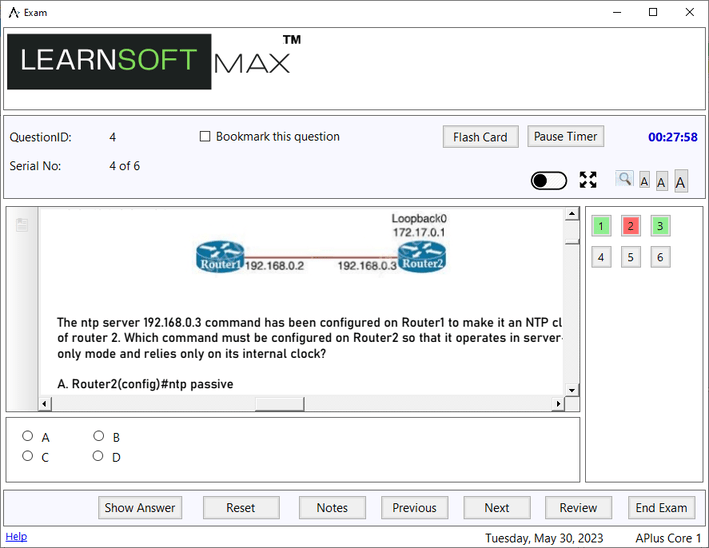Click the '192.168.0.2' address label

(x=274, y=265)
